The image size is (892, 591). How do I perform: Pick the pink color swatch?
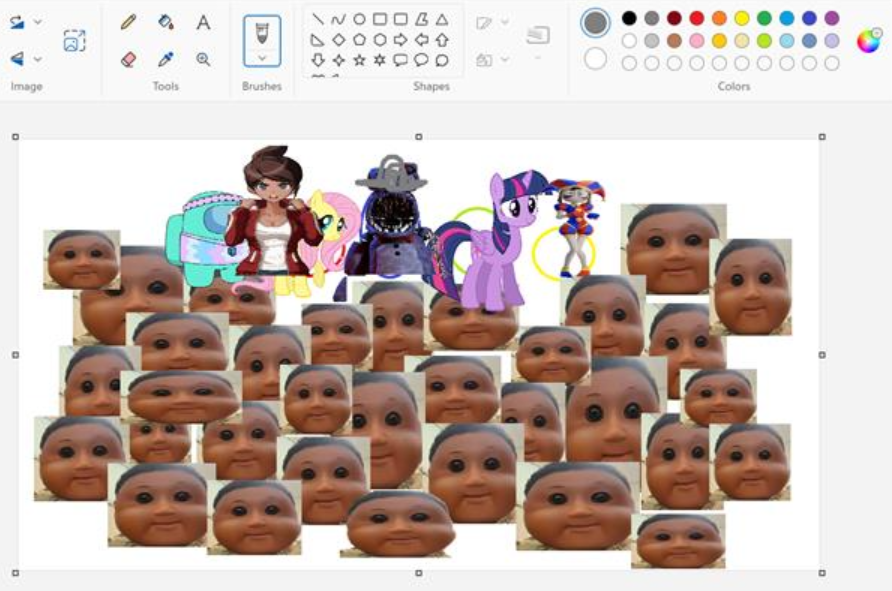tap(697, 40)
